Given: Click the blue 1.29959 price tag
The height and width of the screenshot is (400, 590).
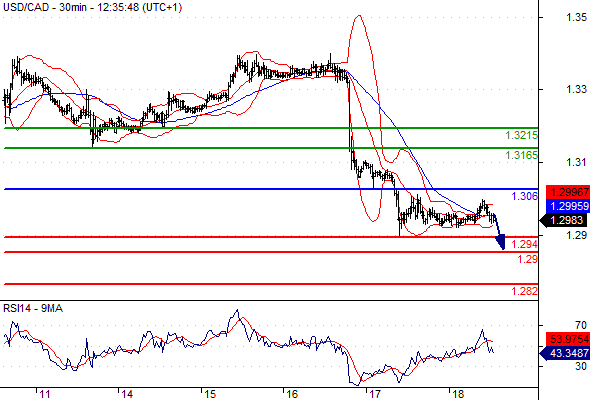Looking at the screenshot, I should [x=567, y=206].
